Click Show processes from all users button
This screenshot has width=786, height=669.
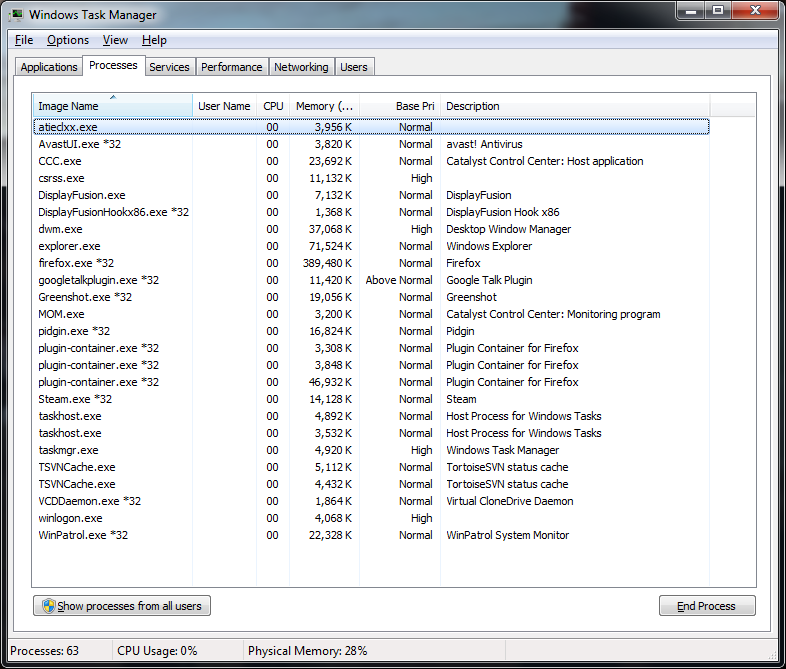click(122, 606)
